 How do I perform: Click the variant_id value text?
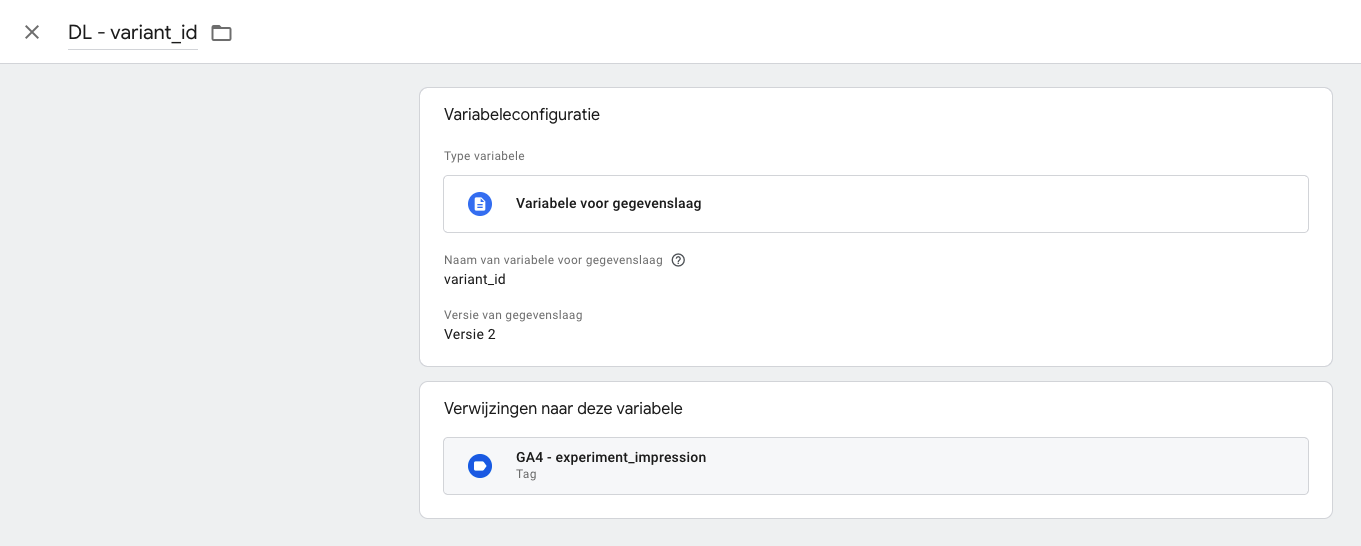(x=475, y=279)
